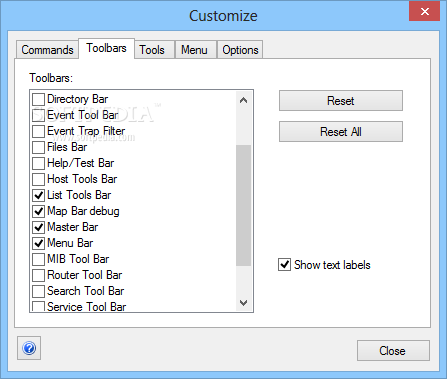
Task: Open the Options tab
Action: pyautogui.click(x=240, y=50)
